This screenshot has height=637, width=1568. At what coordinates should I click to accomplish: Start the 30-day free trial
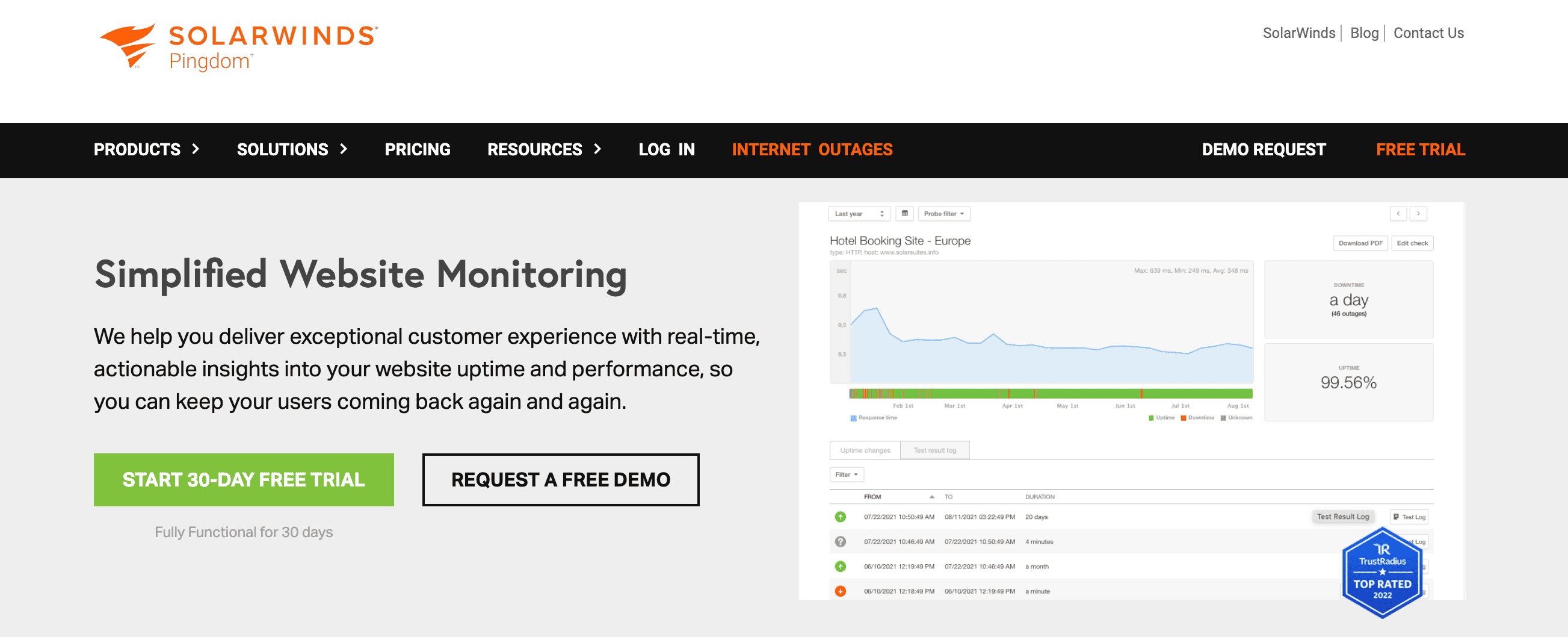point(244,480)
